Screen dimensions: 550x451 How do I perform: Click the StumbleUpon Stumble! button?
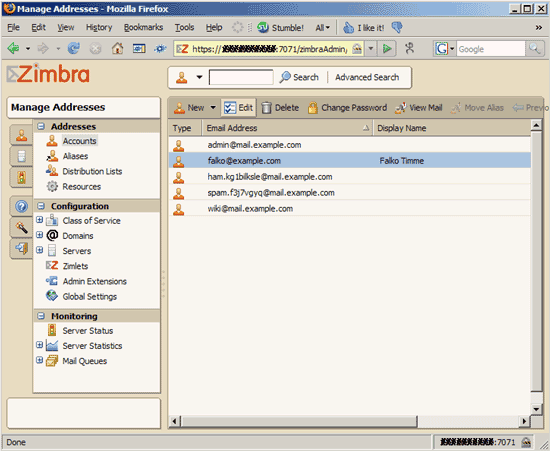[x=280, y=27]
